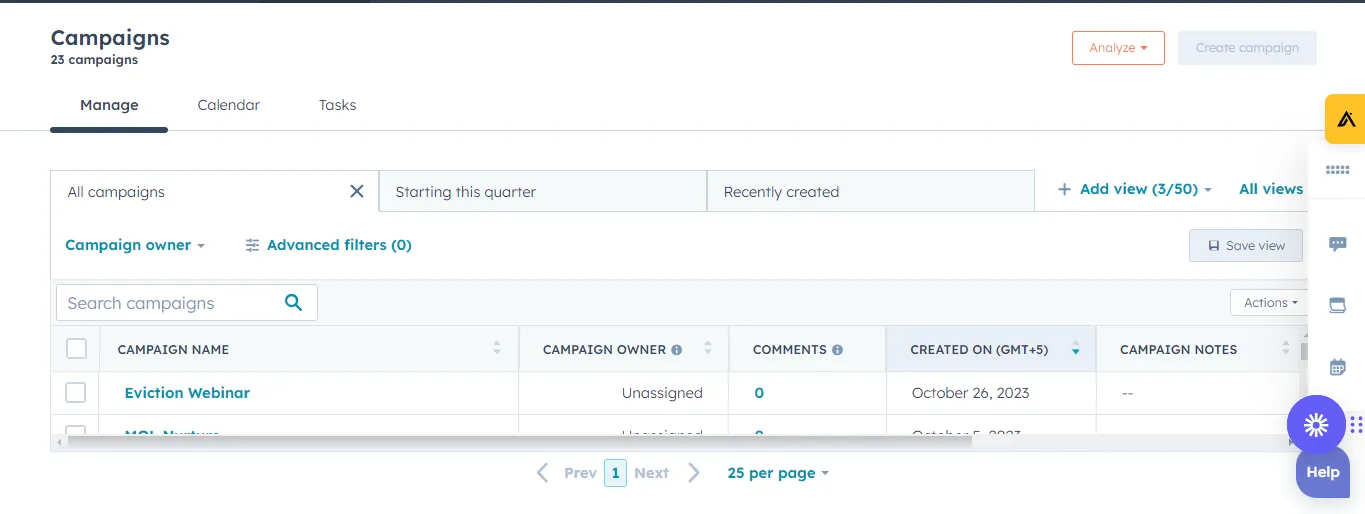Click the search magnifier icon in Search campaigns
This screenshot has height=514, width=1365.
[x=293, y=303]
